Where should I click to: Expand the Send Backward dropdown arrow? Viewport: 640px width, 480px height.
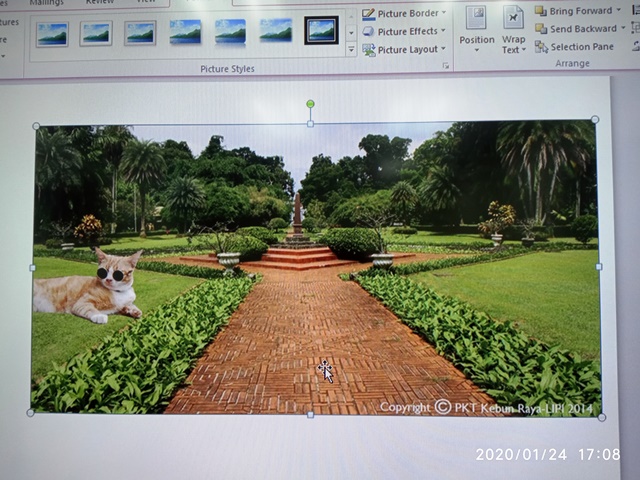(623, 28)
